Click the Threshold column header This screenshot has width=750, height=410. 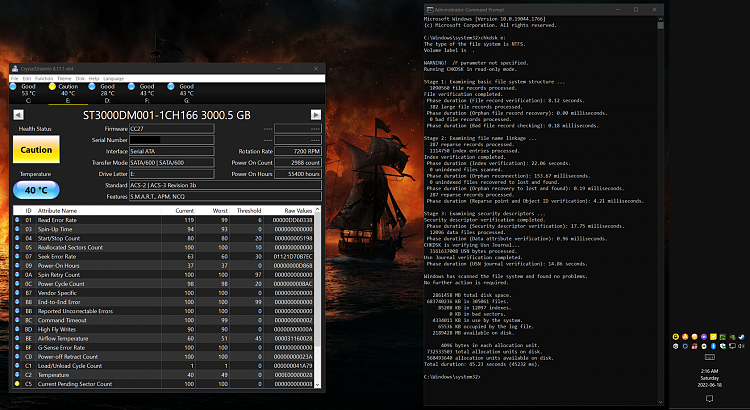pyautogui.click(x=246, y=211)
